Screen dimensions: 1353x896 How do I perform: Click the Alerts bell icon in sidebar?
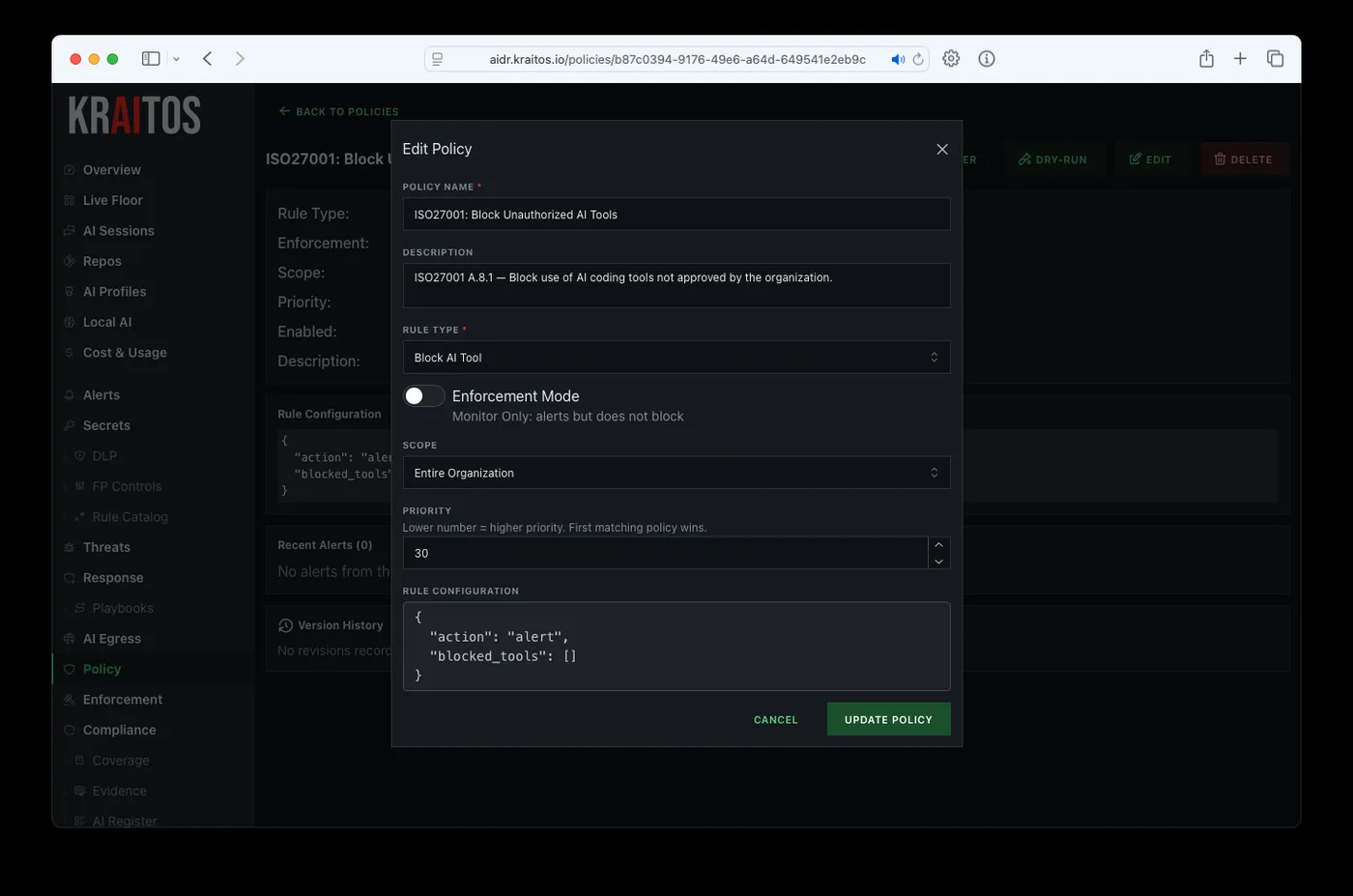pyautogui.click(x=69, y=395)
